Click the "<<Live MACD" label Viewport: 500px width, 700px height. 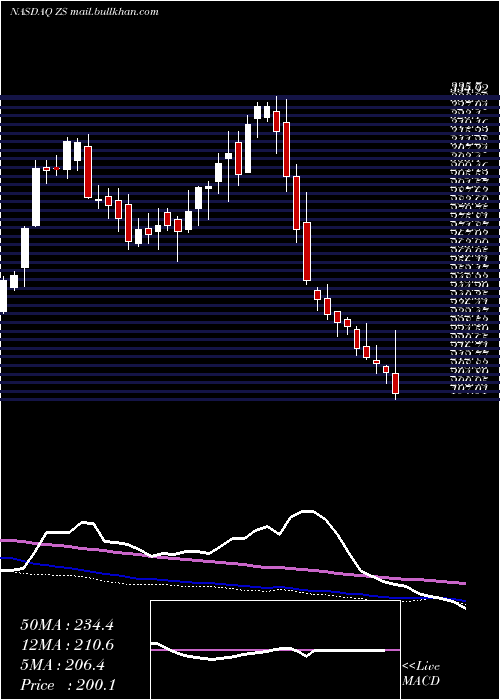421,673
